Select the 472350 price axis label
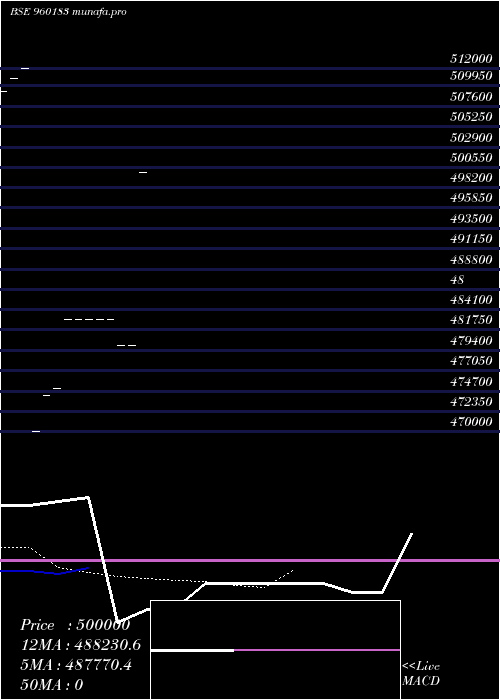 tap(471, 402)
